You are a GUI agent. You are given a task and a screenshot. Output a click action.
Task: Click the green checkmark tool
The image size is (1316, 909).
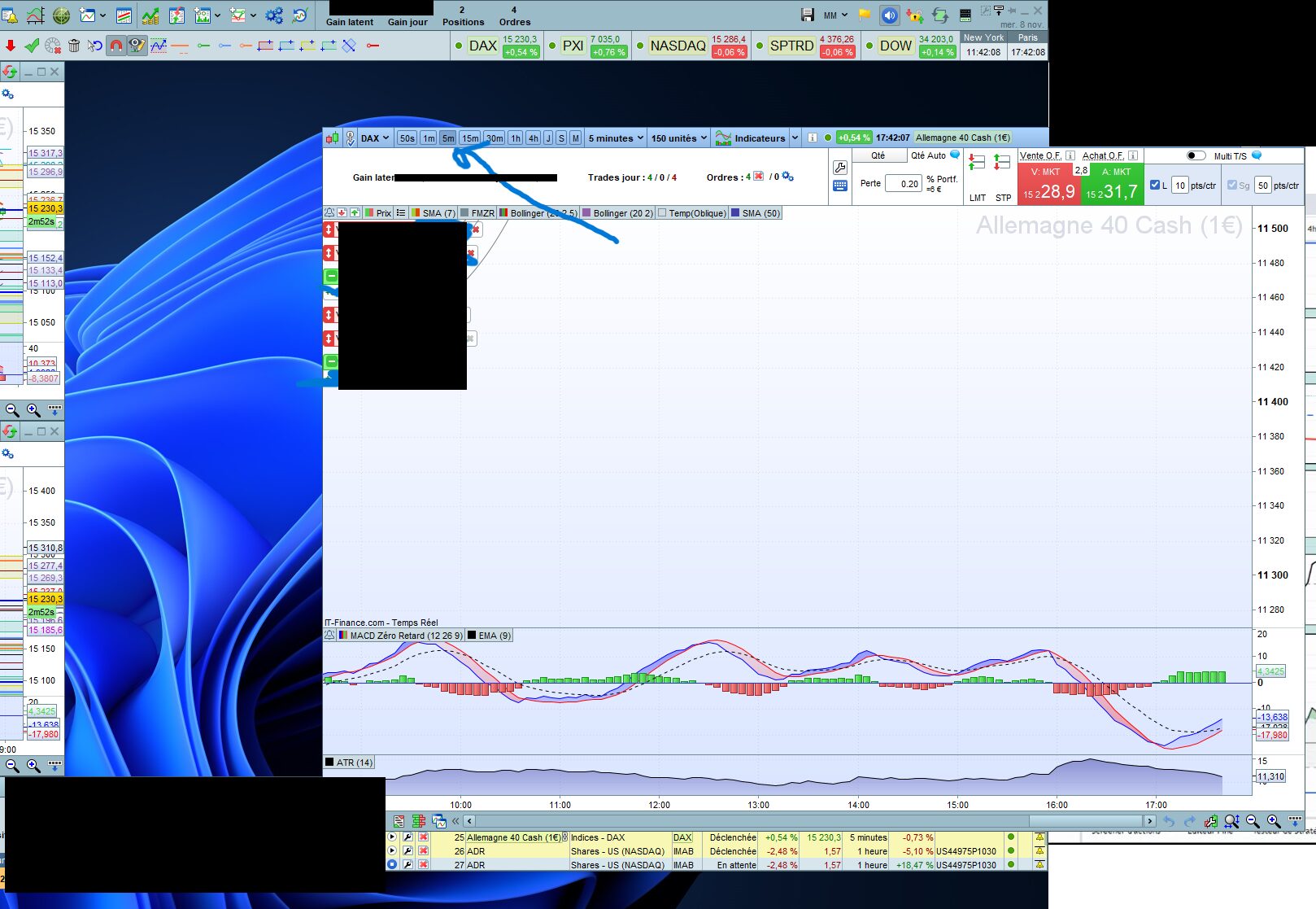coord(32,46)
